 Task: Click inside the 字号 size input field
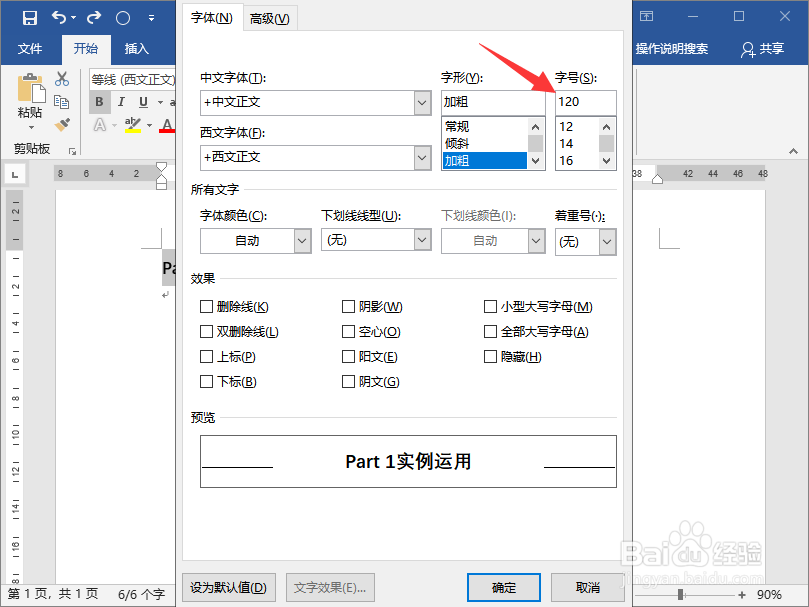tap(583, 102)
